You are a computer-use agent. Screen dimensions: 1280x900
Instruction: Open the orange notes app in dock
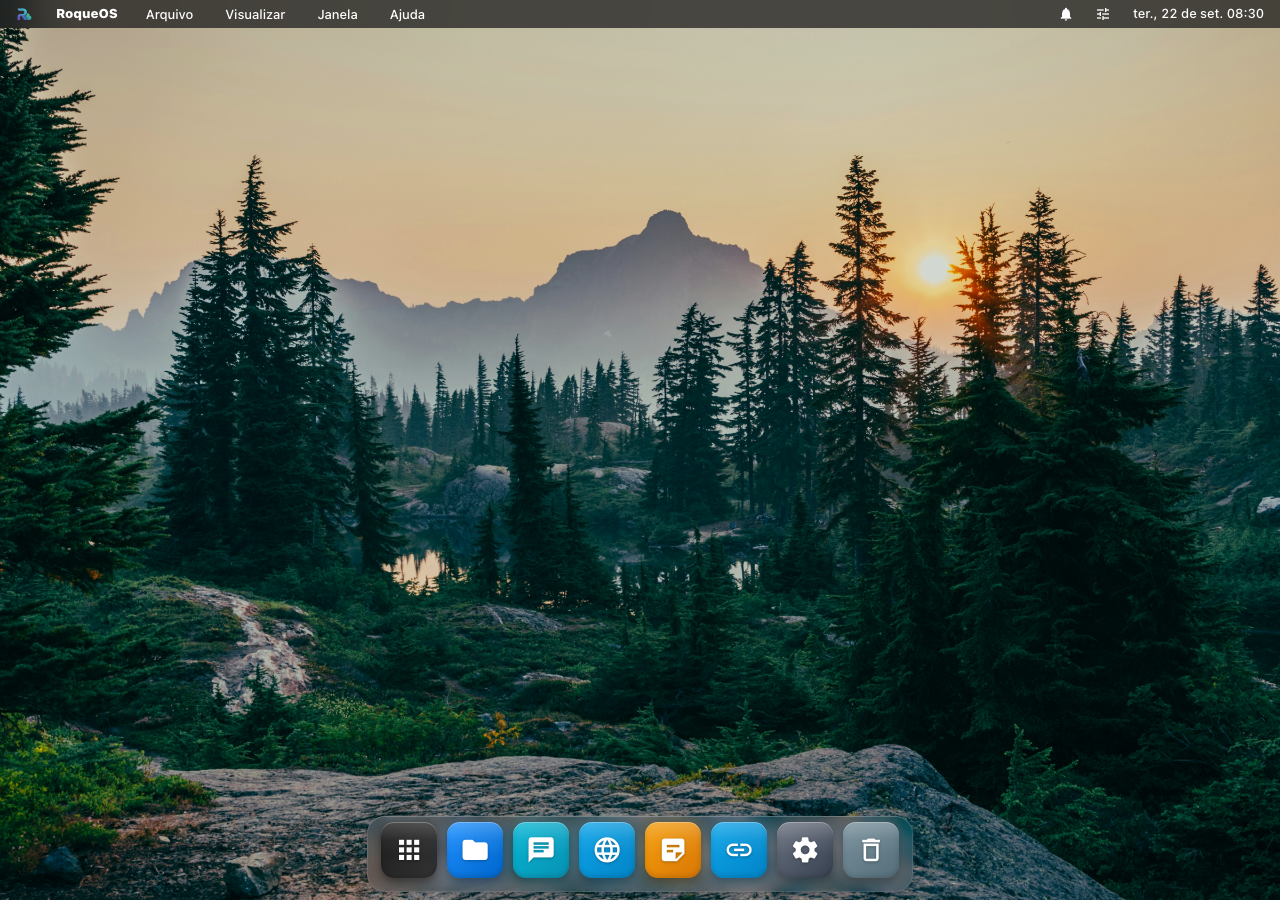tap(673, 850)
